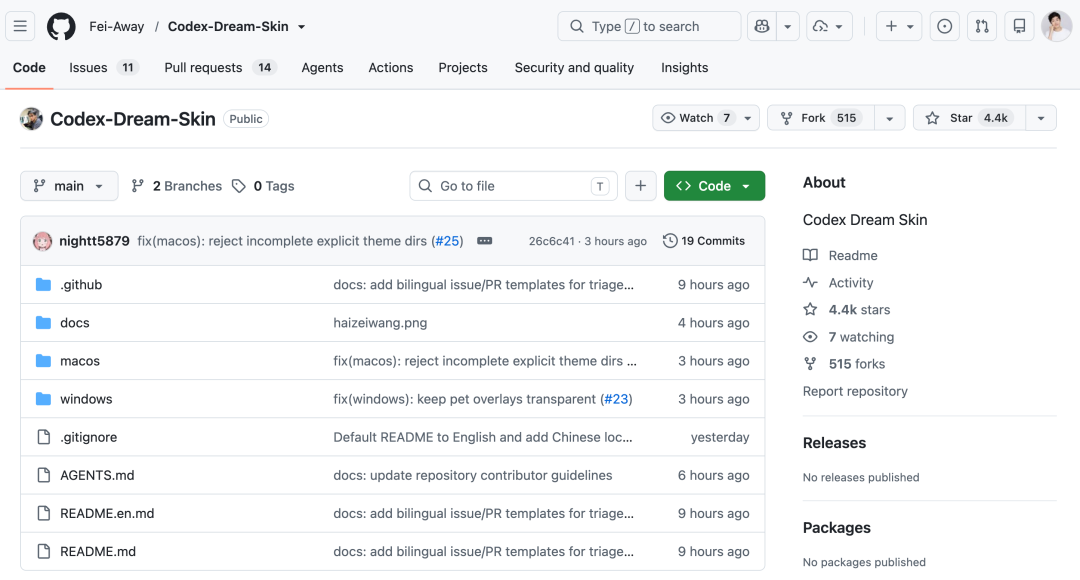Open the hamburger navigation menu
1080x580 pixels.
[x=20, y=26]
